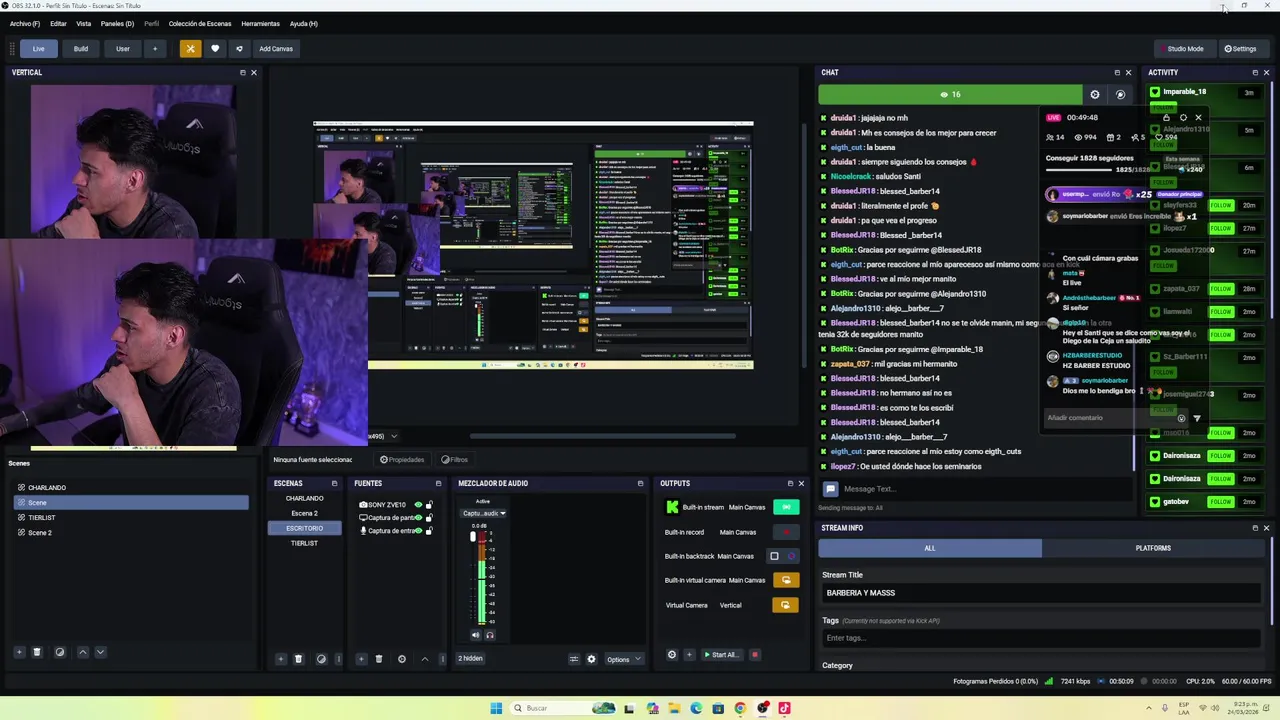
Task: Click Add Canvas button
Action: click(x=276, y=48)
